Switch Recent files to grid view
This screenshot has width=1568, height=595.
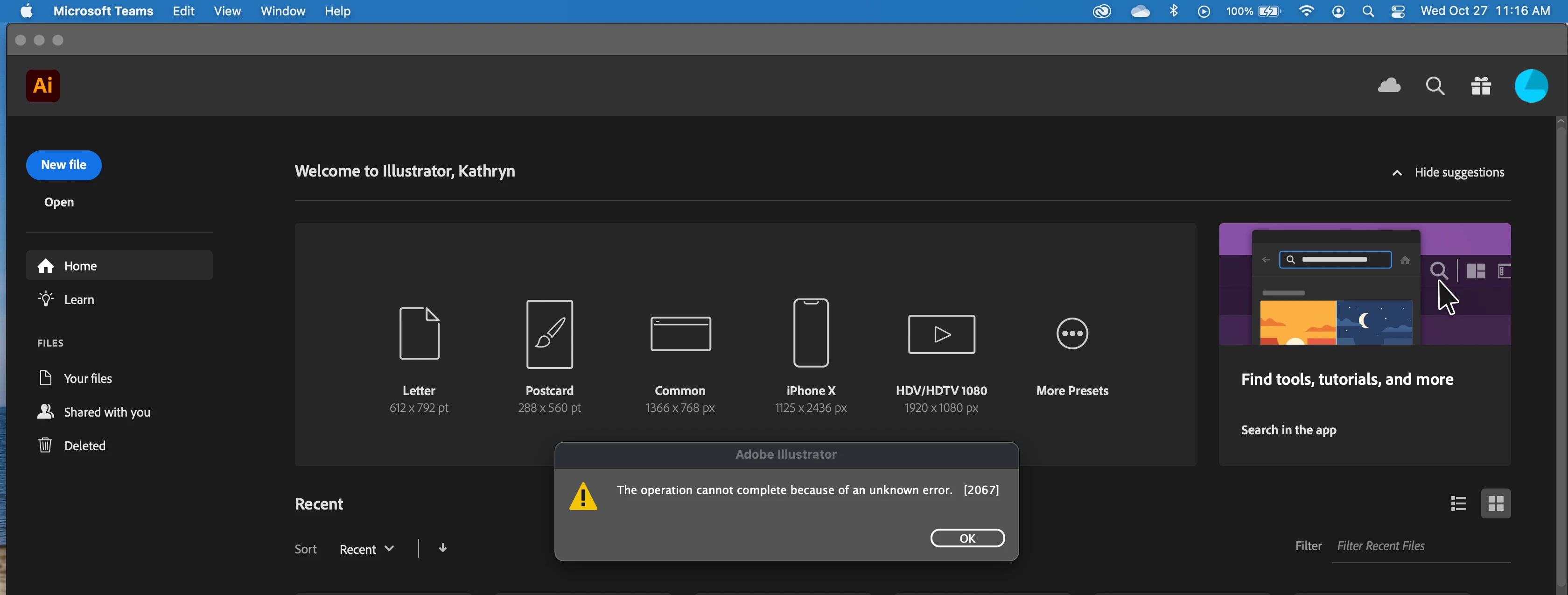pos(1496,503)
